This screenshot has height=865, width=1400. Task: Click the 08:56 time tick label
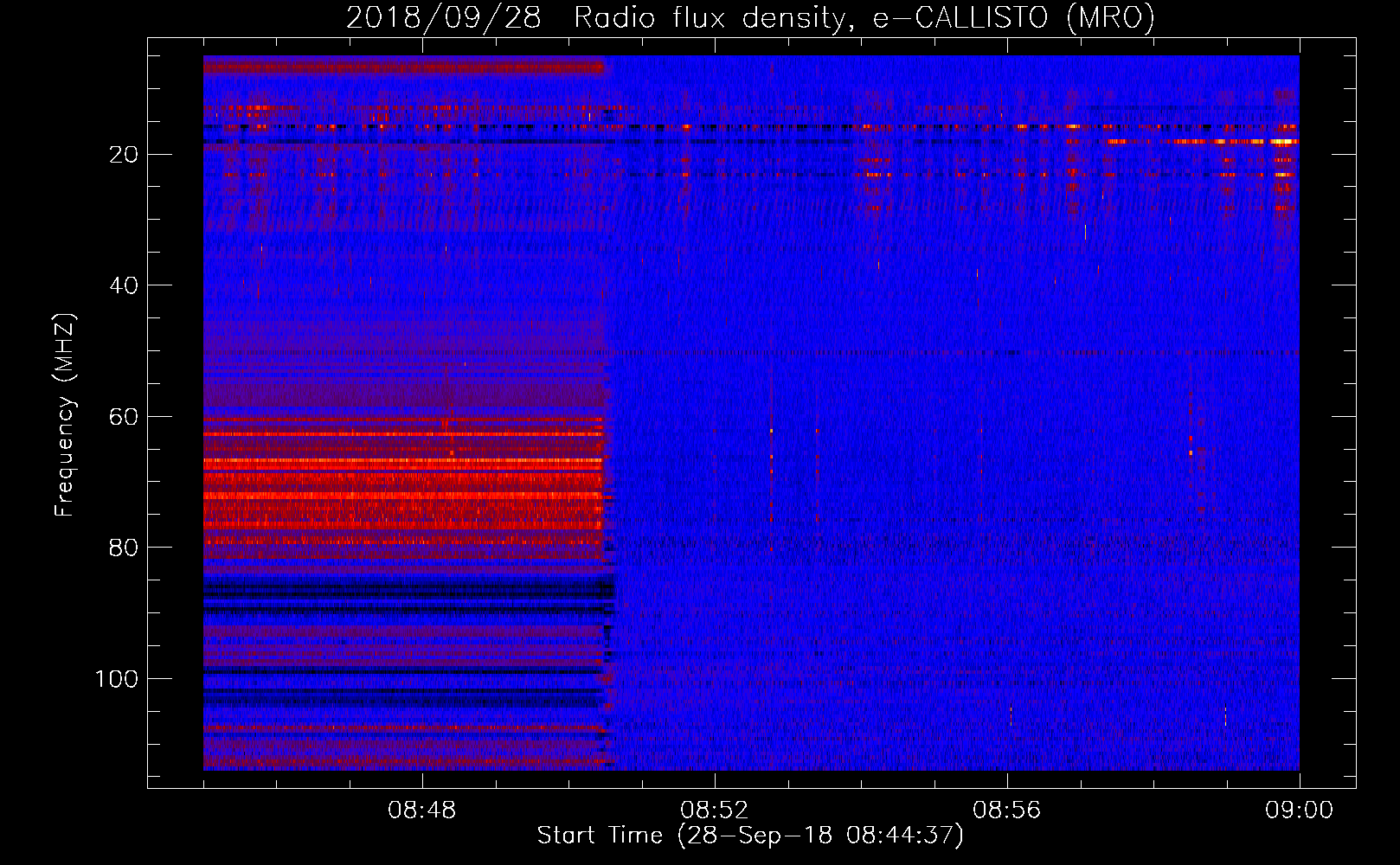[1007, 811]
